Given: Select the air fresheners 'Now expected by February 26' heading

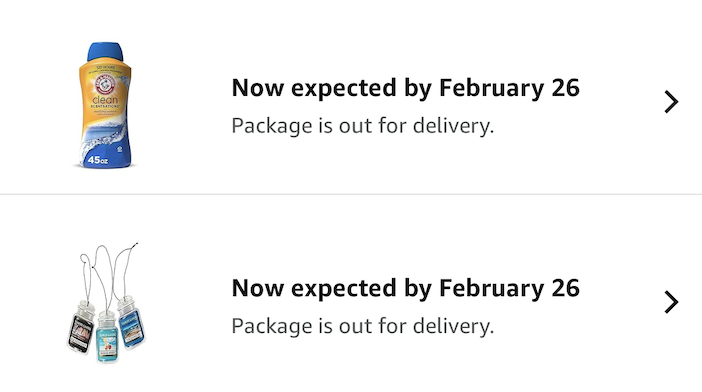Looking at the screenshot, I should (405, 288).
